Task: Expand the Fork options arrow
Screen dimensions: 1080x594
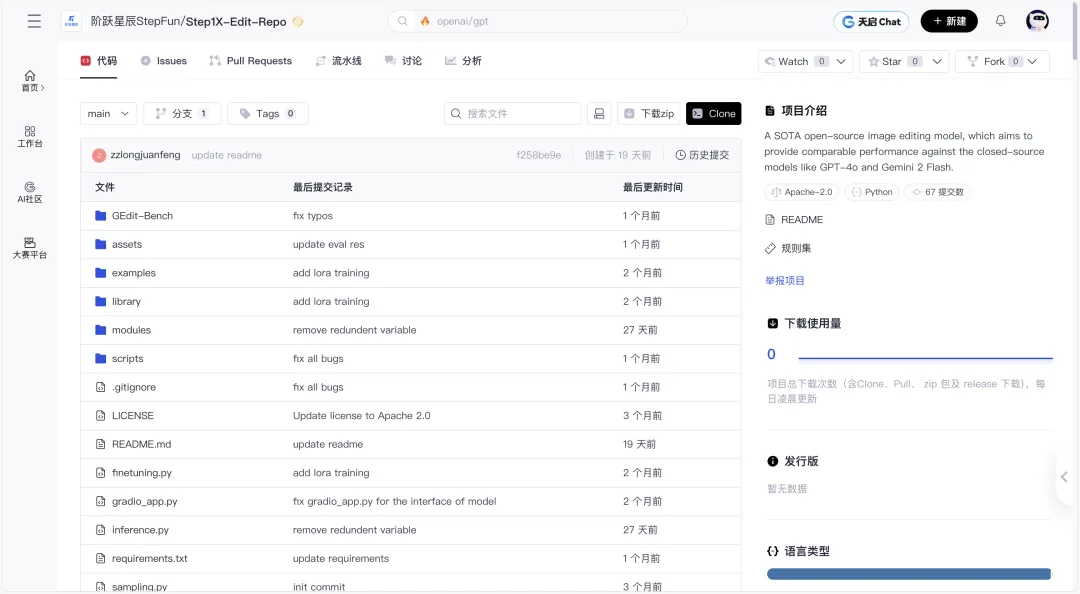Action: pyautogui.click(x=1032, y=61)
